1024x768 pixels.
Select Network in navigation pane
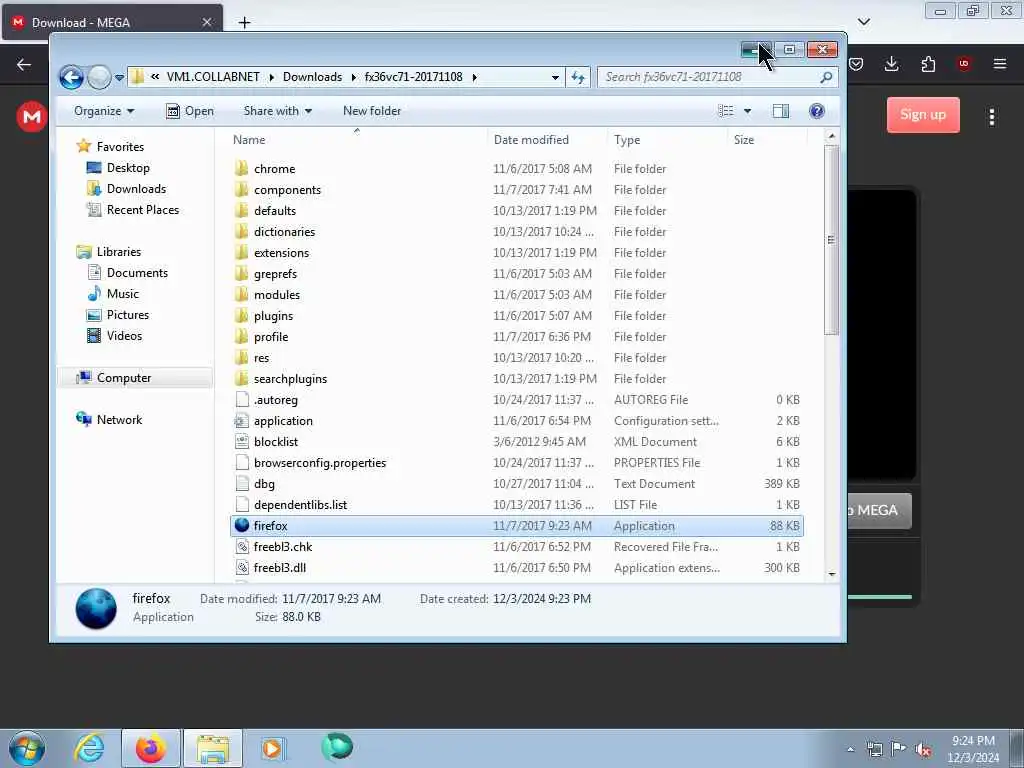[x=119, y=420]
